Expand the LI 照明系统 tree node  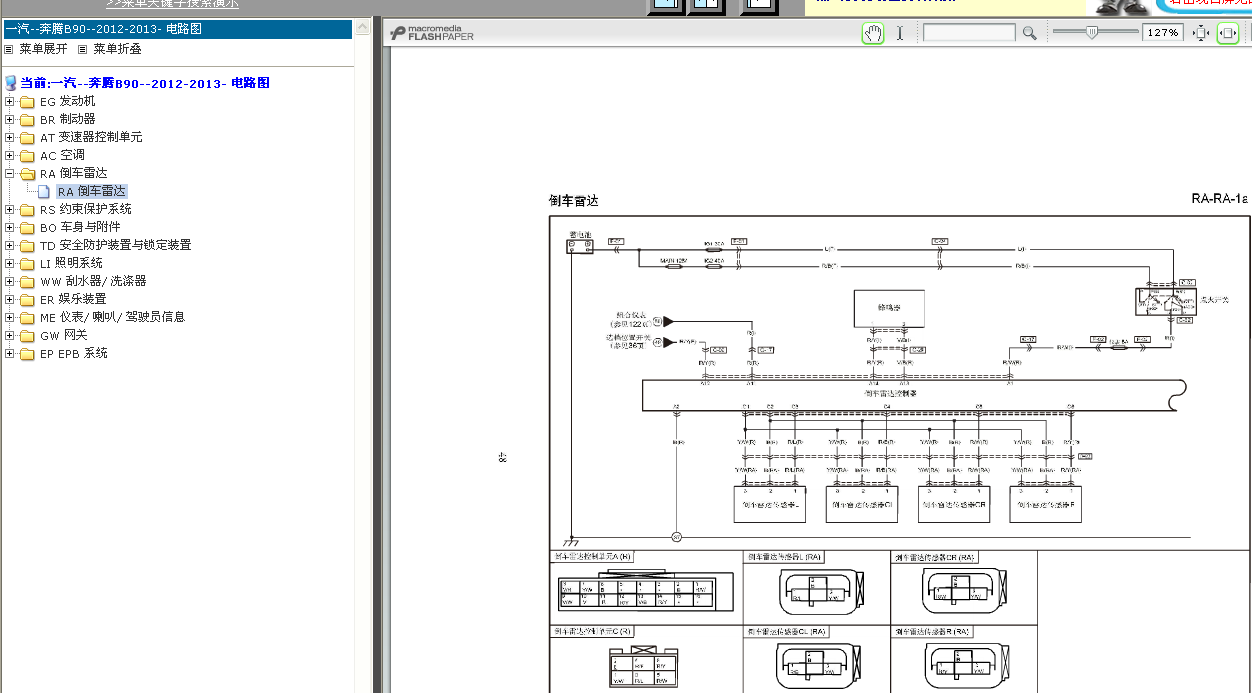[x=10, y=263]
